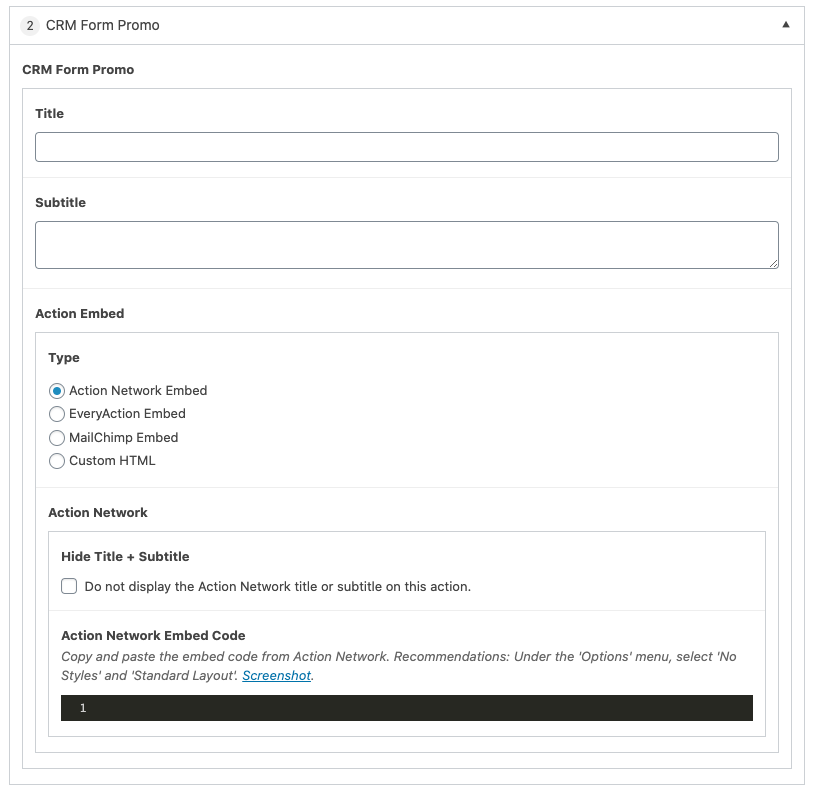Enable the hide Action Network title checkbox
The image size is (813, 791).
coord(69,586)
